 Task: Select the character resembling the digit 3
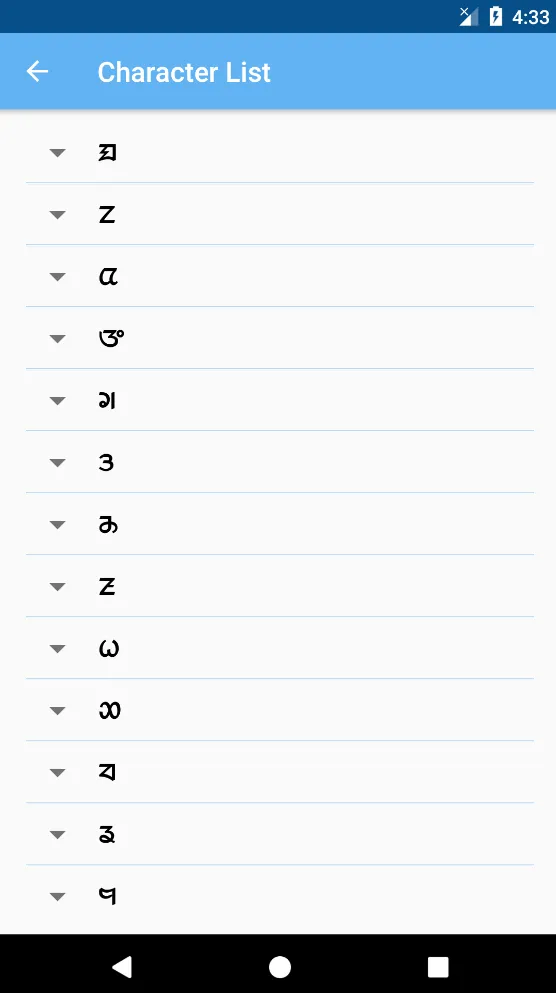(106, 463)
